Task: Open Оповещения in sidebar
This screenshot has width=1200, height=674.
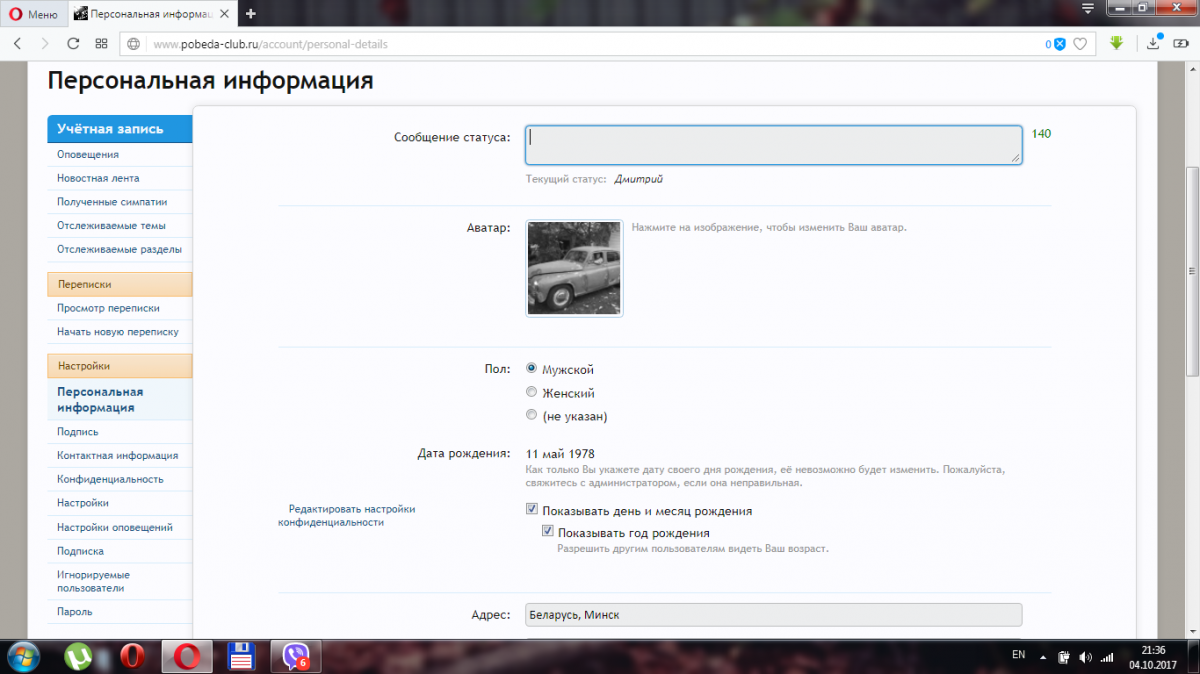Action: (x=88, y=154)
